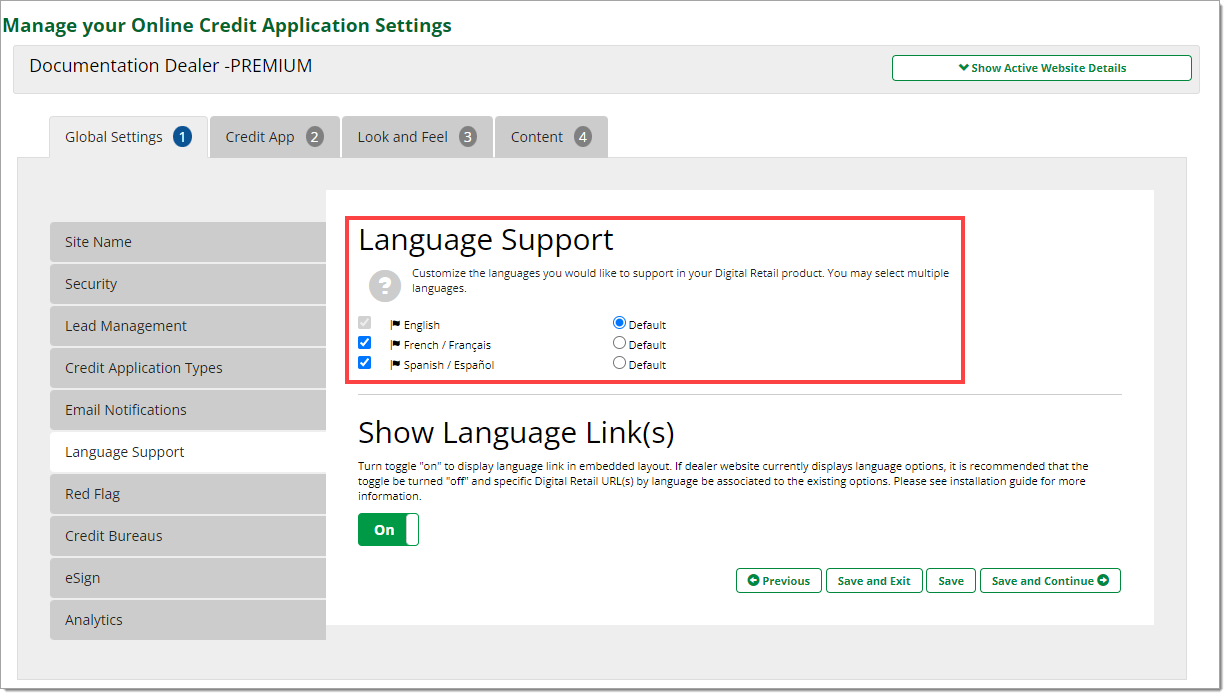The width and height of the screenshot is (1227, 696).
Task: Click step number 4 badge on Content
Action: (x=583, y=137)
